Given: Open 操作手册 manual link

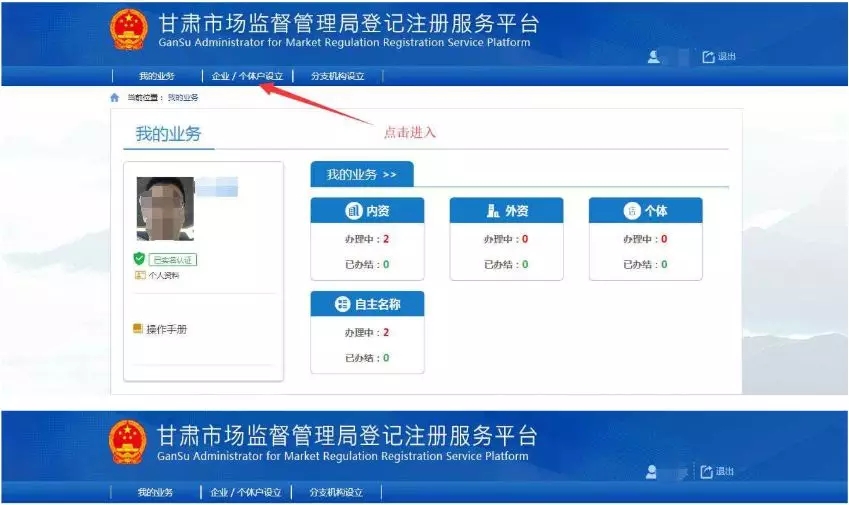Looking at the screenshot, I should point(166,329).
